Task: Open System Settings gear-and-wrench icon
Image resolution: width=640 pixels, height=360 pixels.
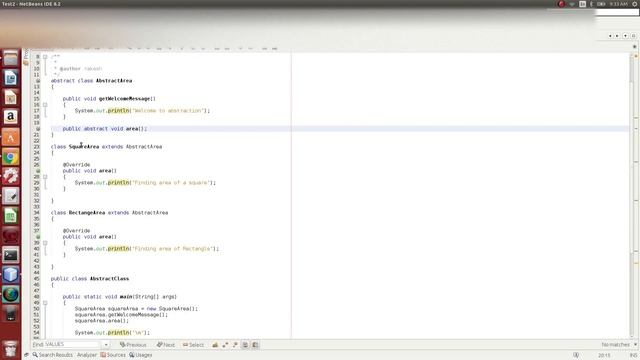Action: (11, 176)
